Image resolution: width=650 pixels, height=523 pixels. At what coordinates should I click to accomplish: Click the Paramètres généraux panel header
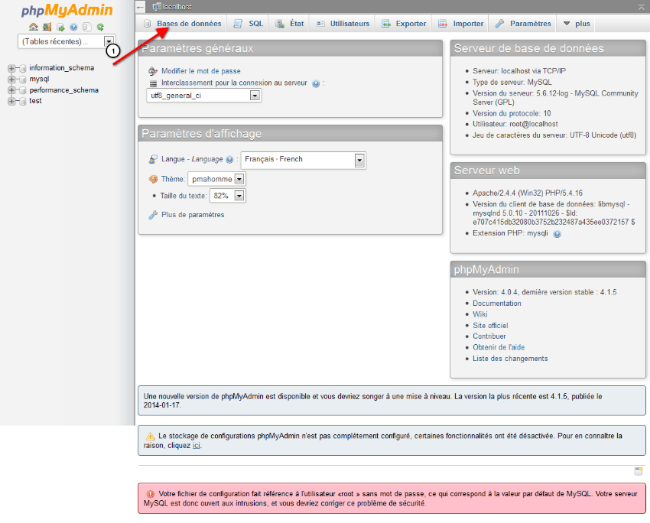290,48
